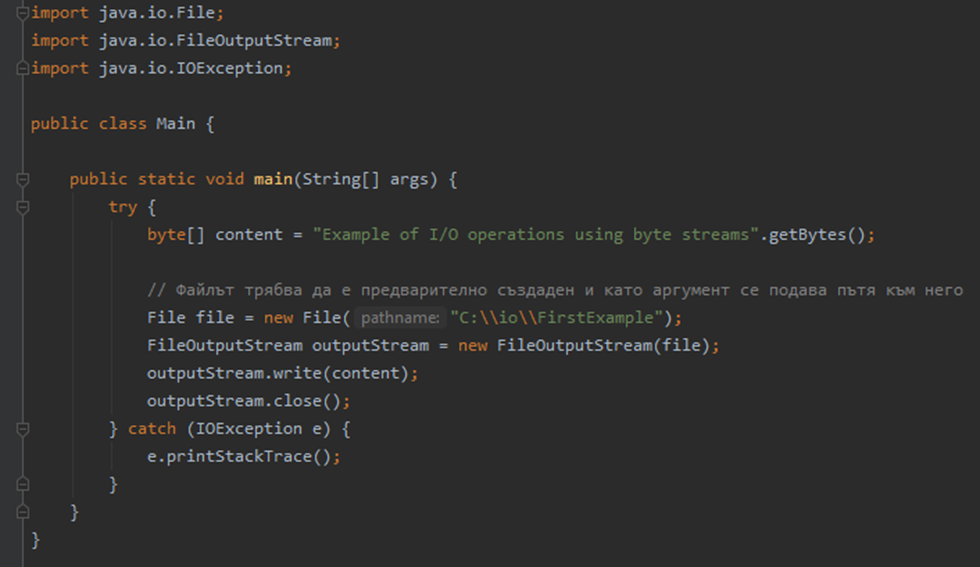Viewport: 980px width, 567px height.
Task: Click fold end marker of main method
Action: pos(22,512)
